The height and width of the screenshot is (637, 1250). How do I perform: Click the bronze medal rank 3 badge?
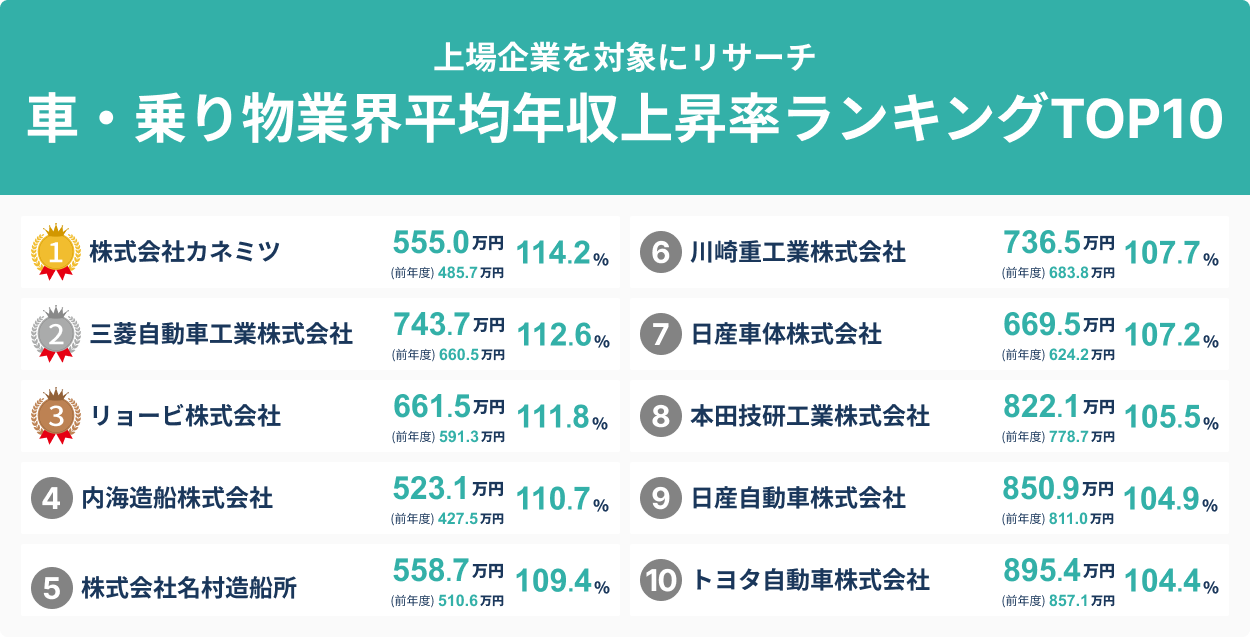point(56,415)
